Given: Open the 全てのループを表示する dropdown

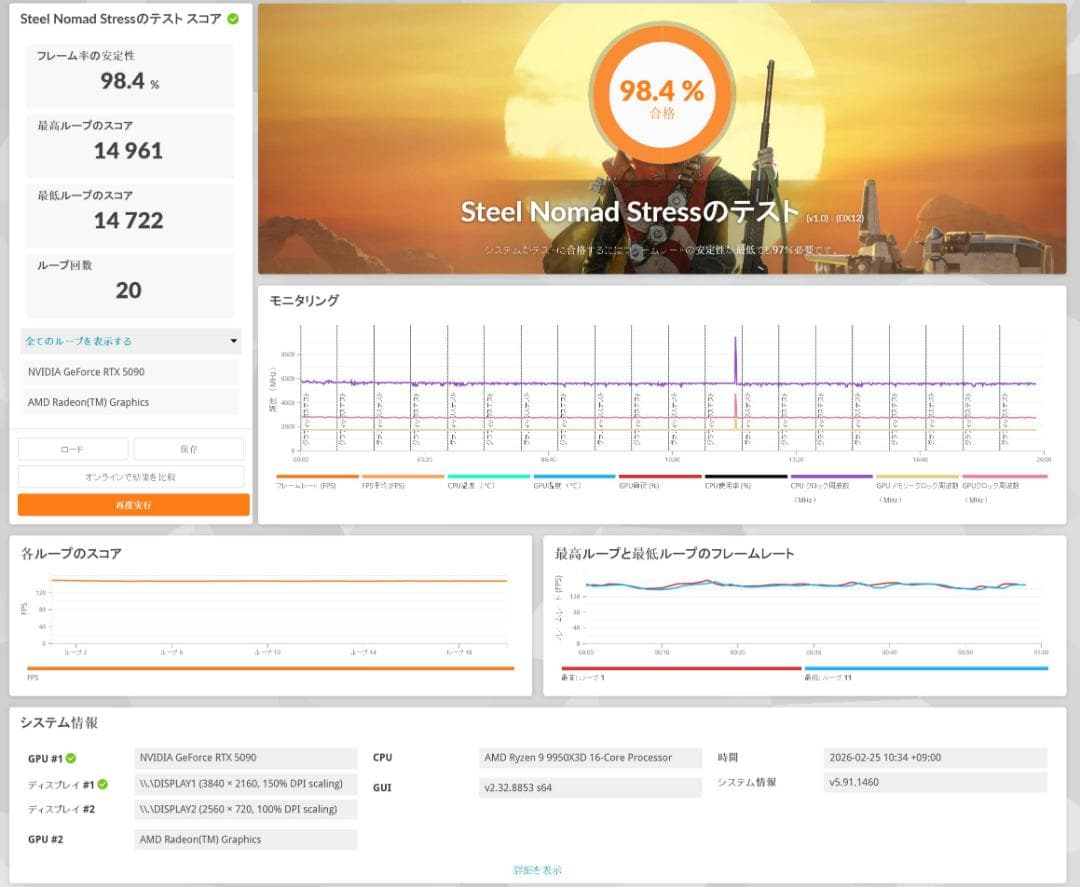Looking at the screenshot, I should click(130, 341).
